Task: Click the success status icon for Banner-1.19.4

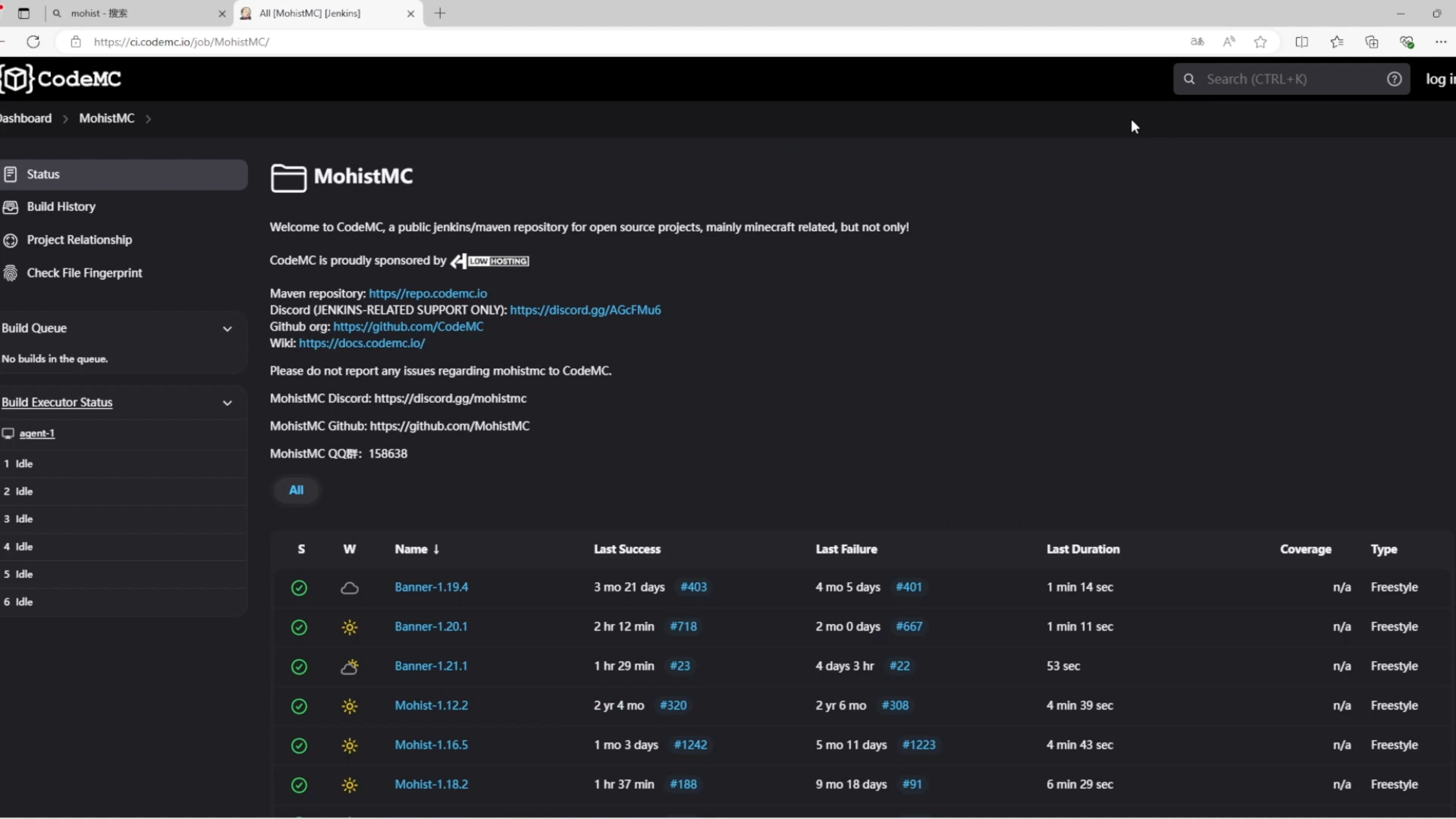Action: (x=299, y=588)
